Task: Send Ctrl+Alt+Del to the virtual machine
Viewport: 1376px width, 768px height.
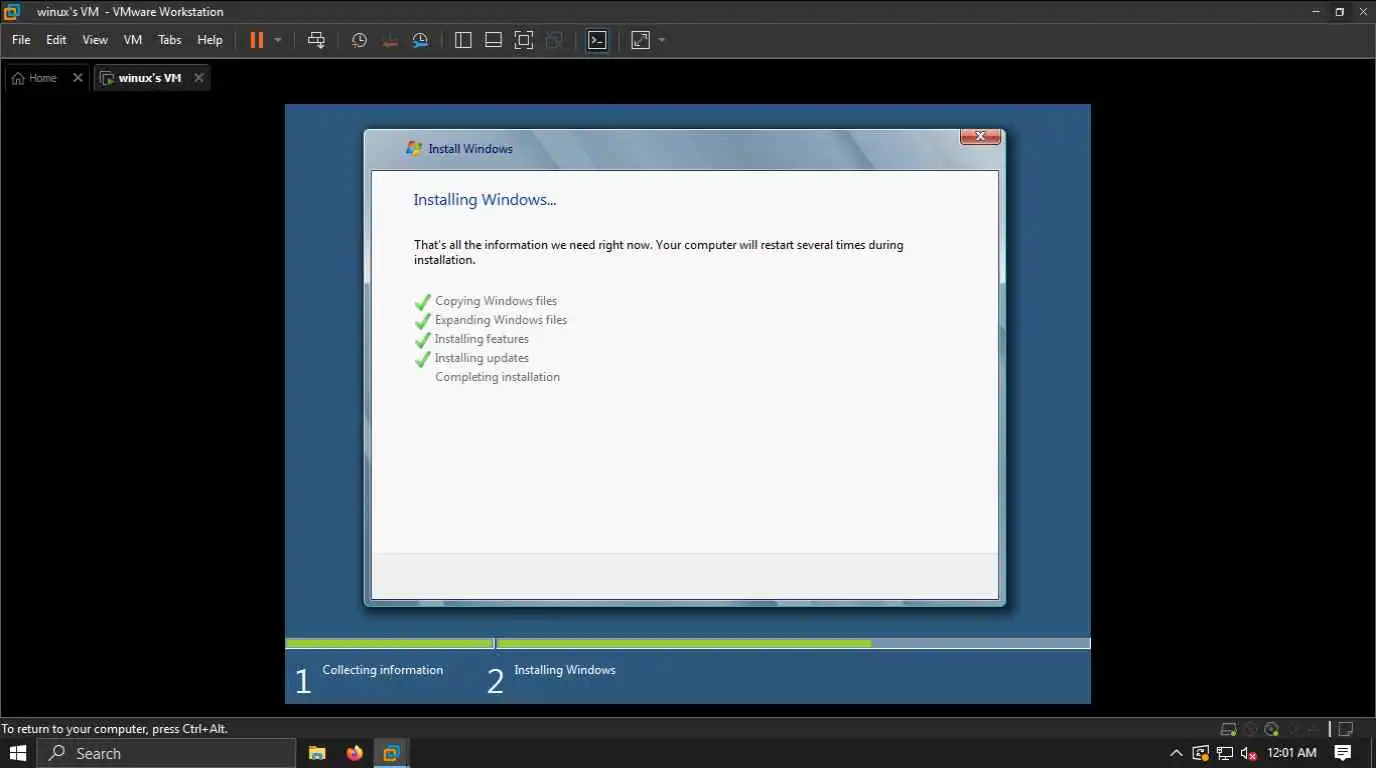Action: 316,40
